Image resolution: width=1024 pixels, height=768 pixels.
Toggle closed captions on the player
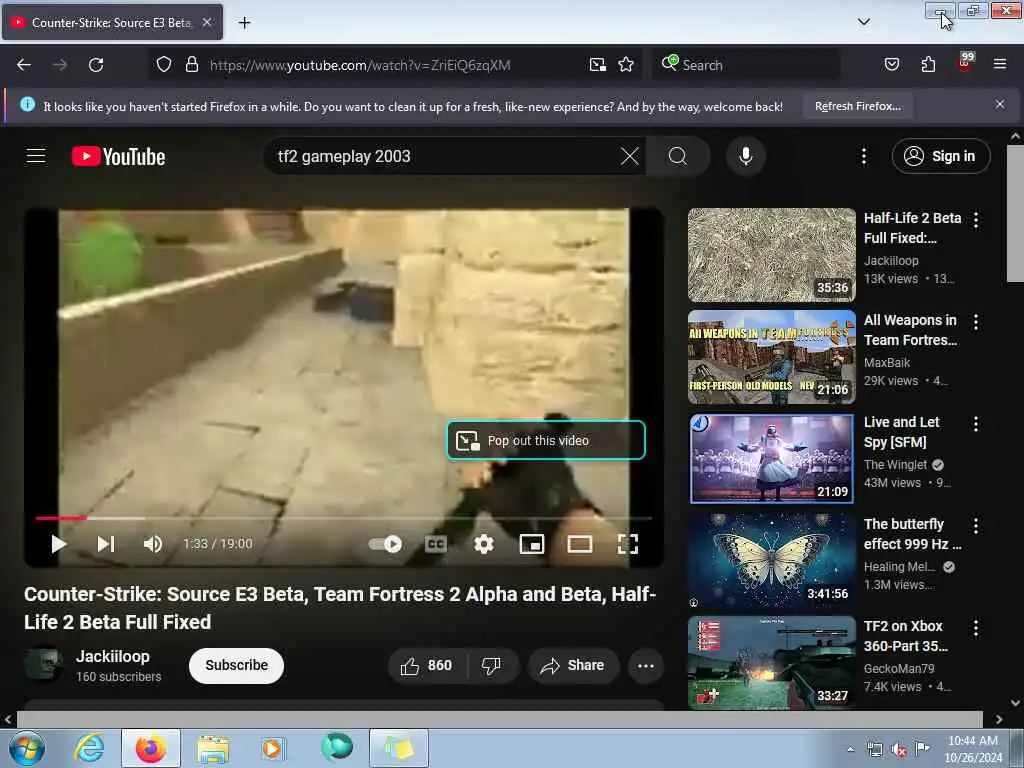click(436, 544)
